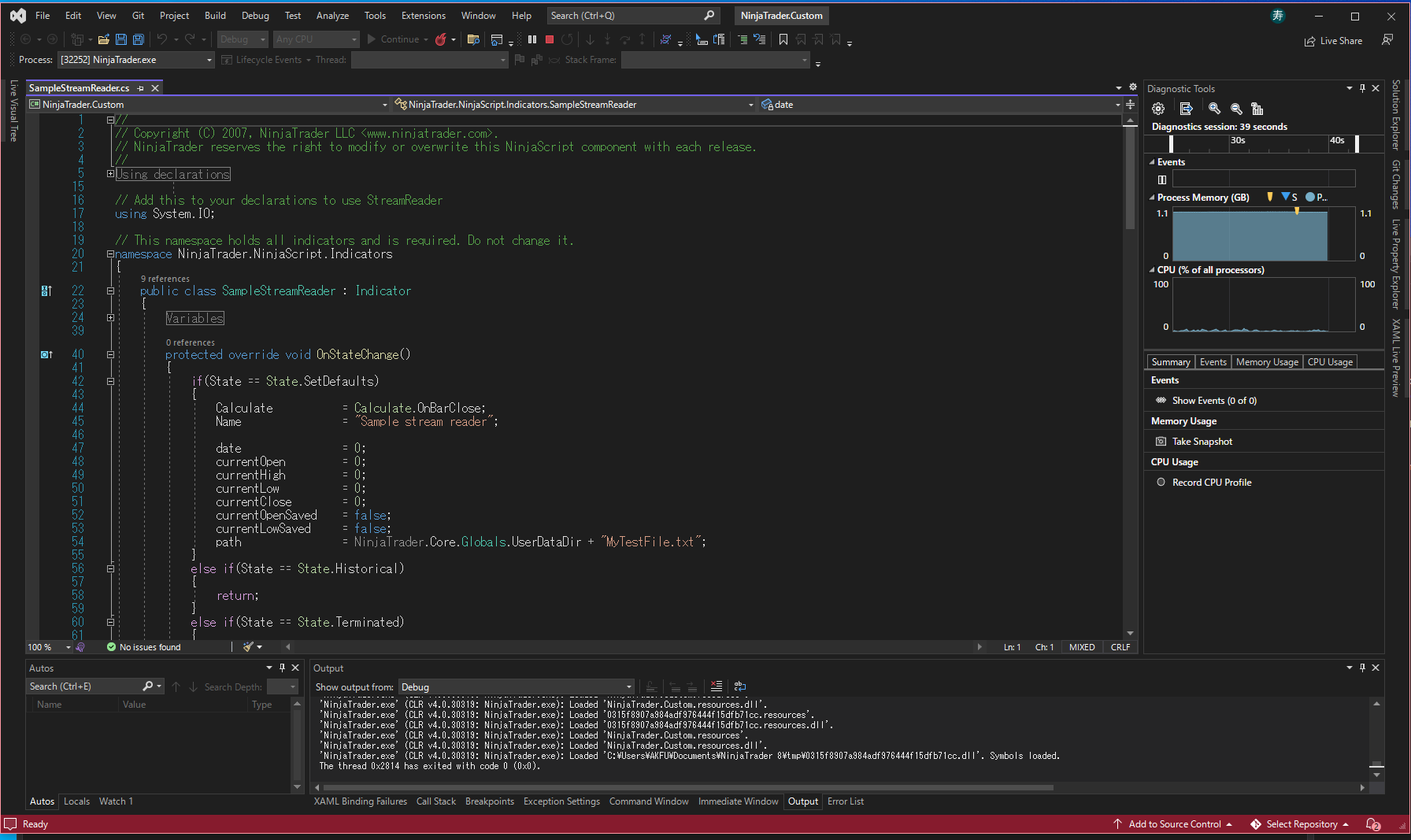The height and width of the screenshot is (840, 1411).
Task: Click Add to Source Control
Action: (1173, 824)
